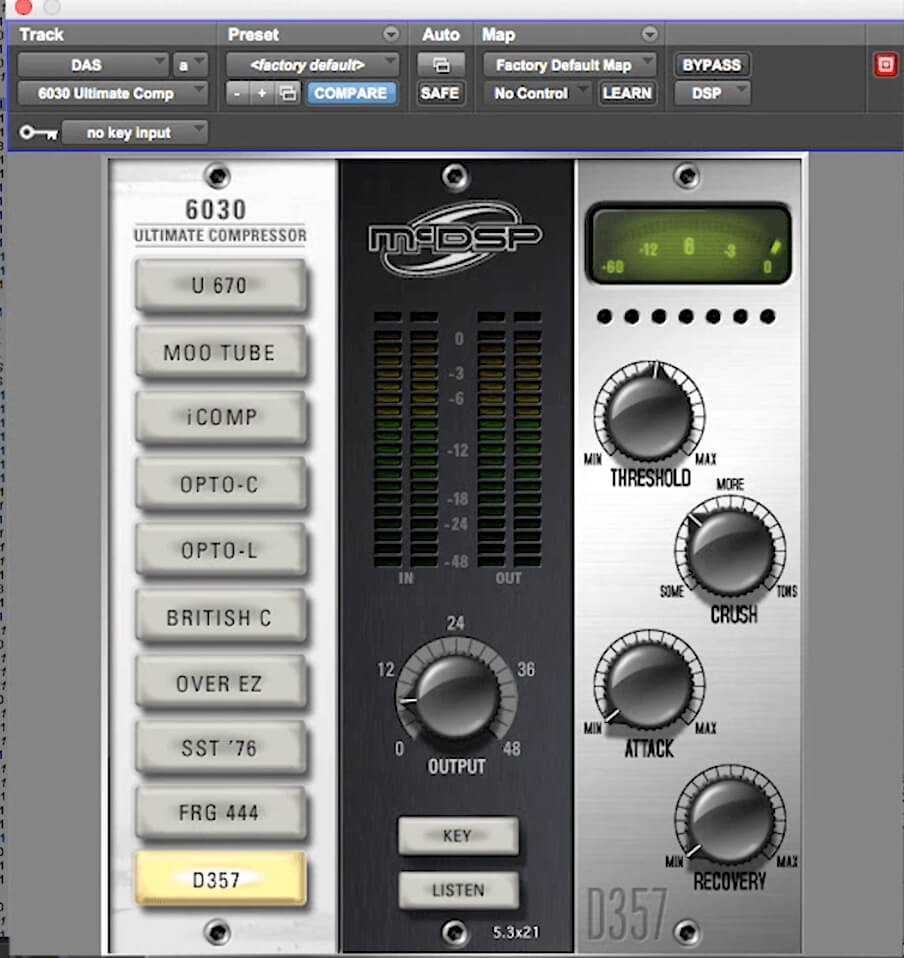The height and width of the screenshot is (958, 904).
Task: Toggle the LISTEN button
Action: pyautogui.click(x=457, y=890)
